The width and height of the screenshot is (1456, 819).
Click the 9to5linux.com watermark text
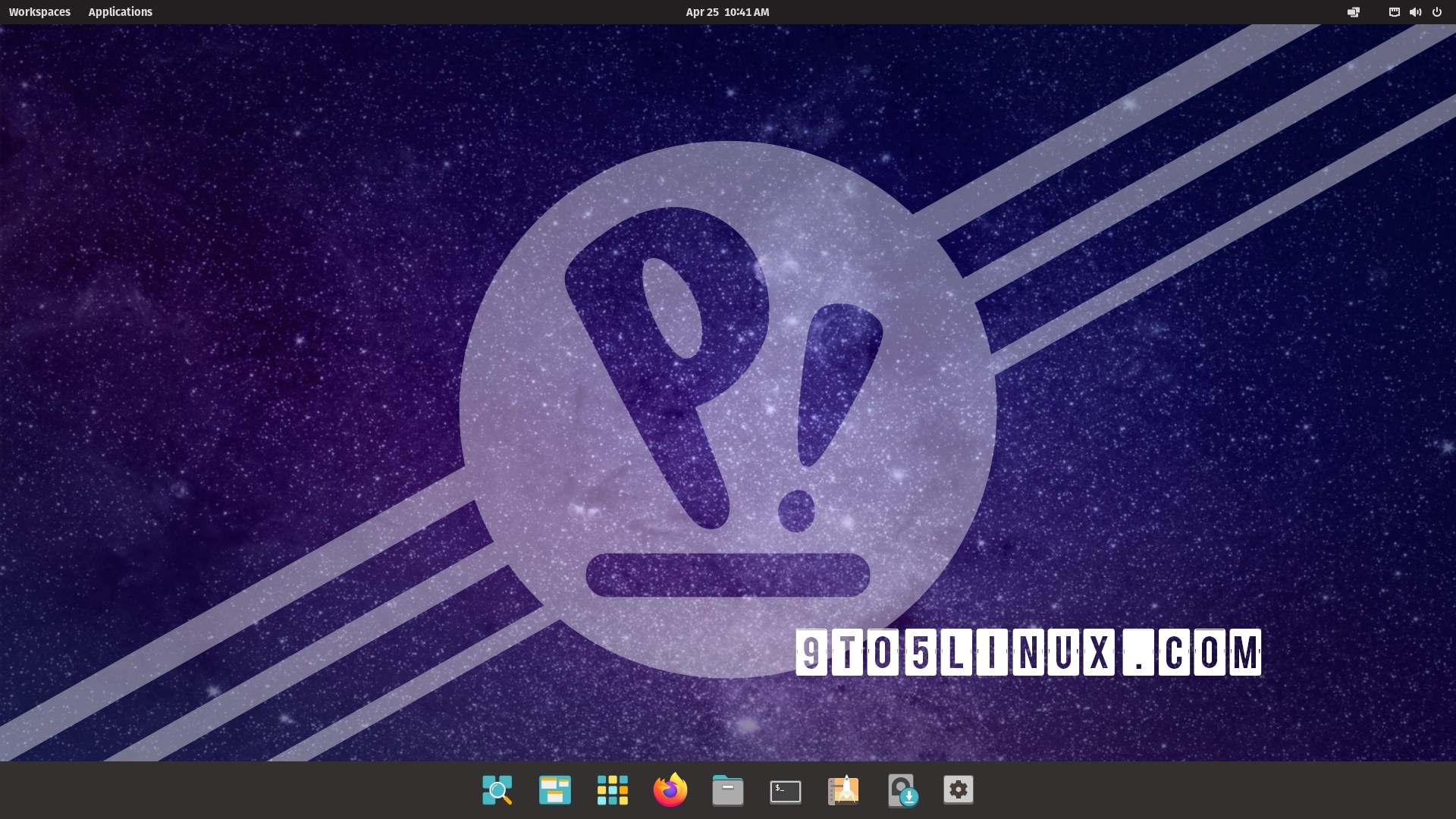pyautogui.click(x=1028, y=652)
